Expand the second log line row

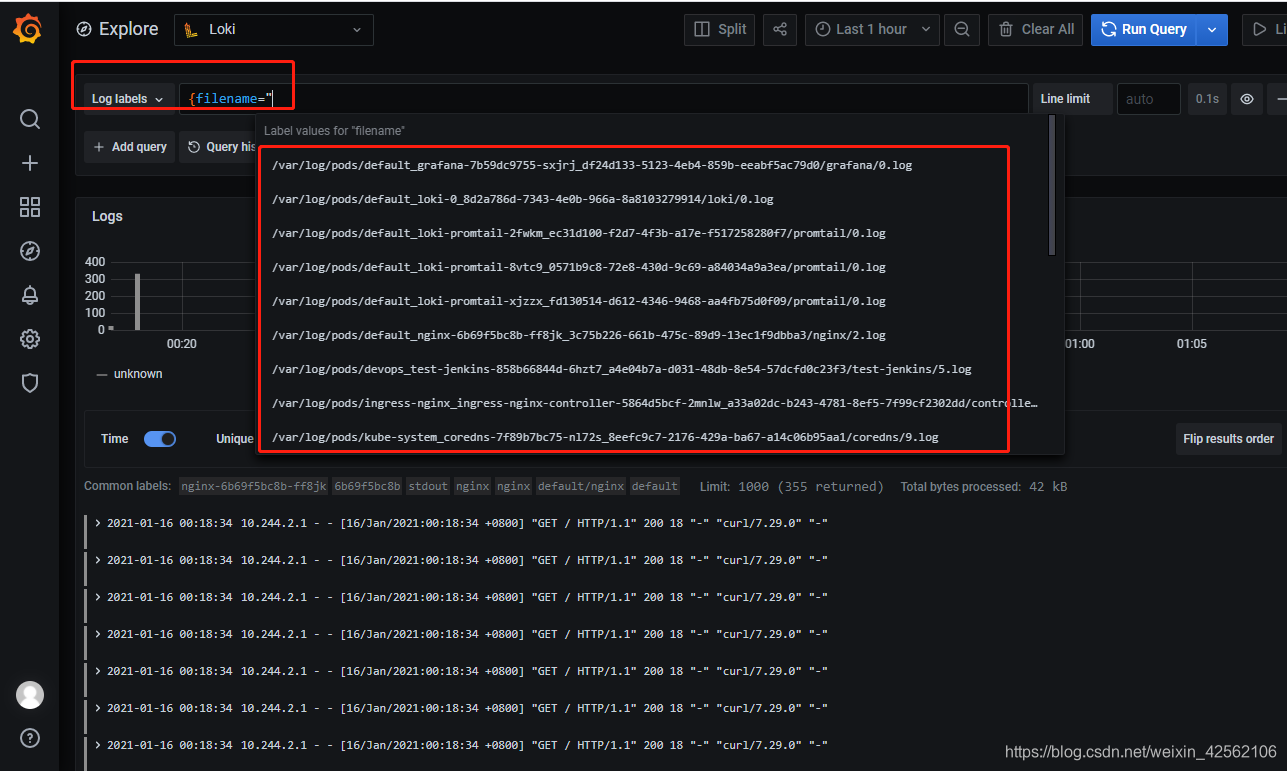coord(98,560)
